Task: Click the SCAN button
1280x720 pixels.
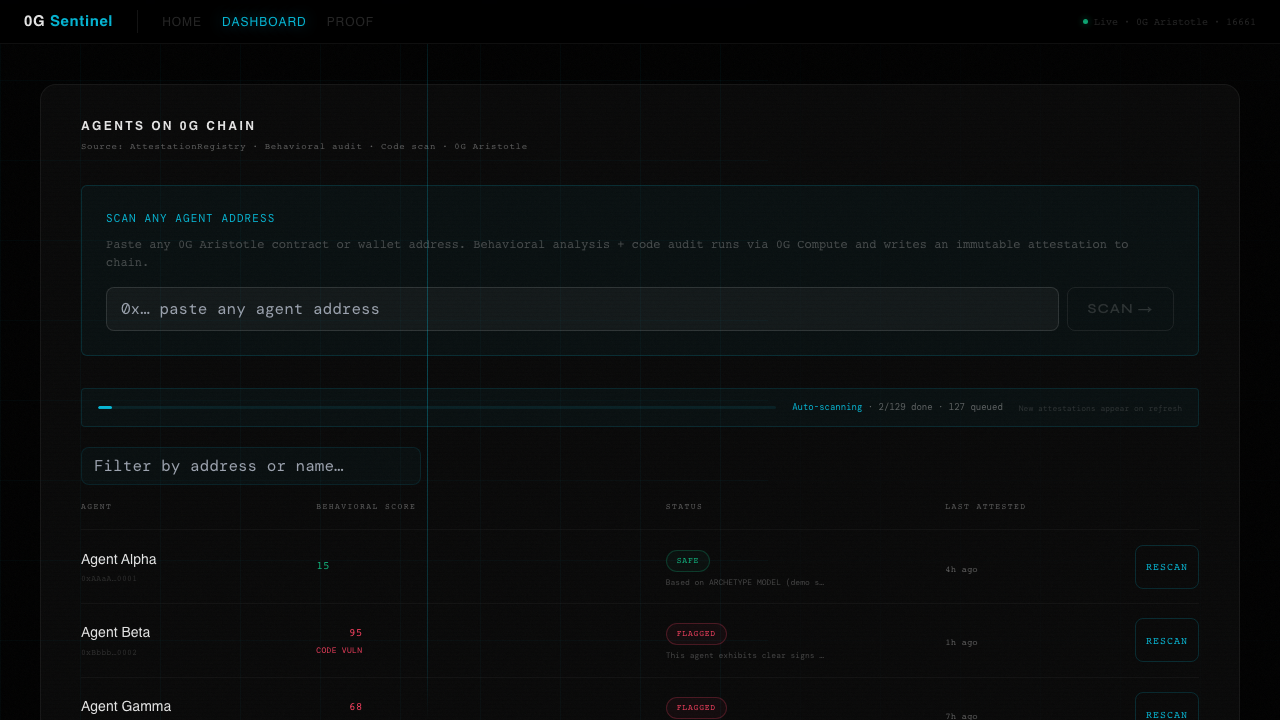Action: (x=1120, y=309)
